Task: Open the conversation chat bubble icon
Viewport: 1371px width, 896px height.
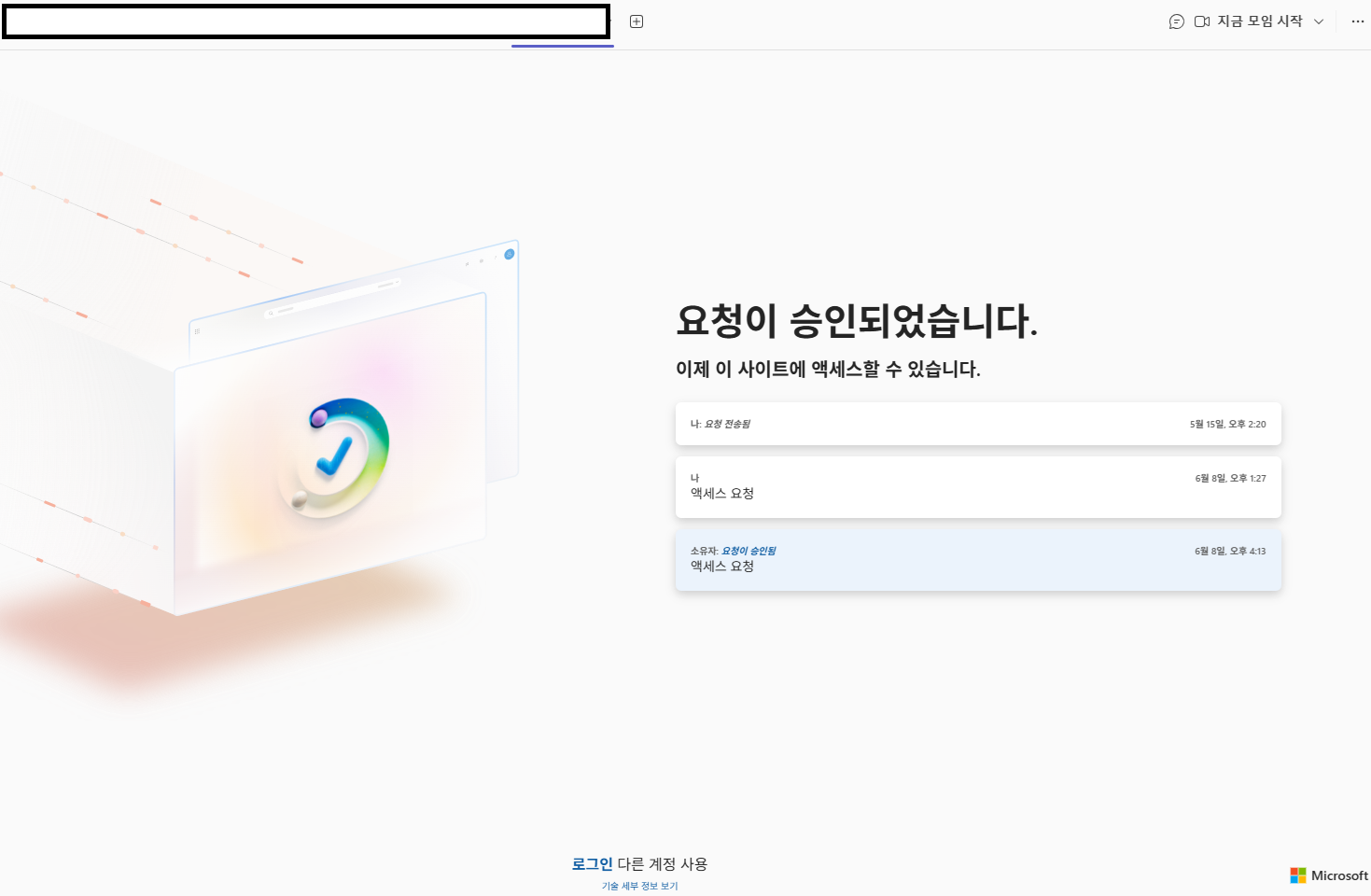Action: click(x=1176, y=21)
